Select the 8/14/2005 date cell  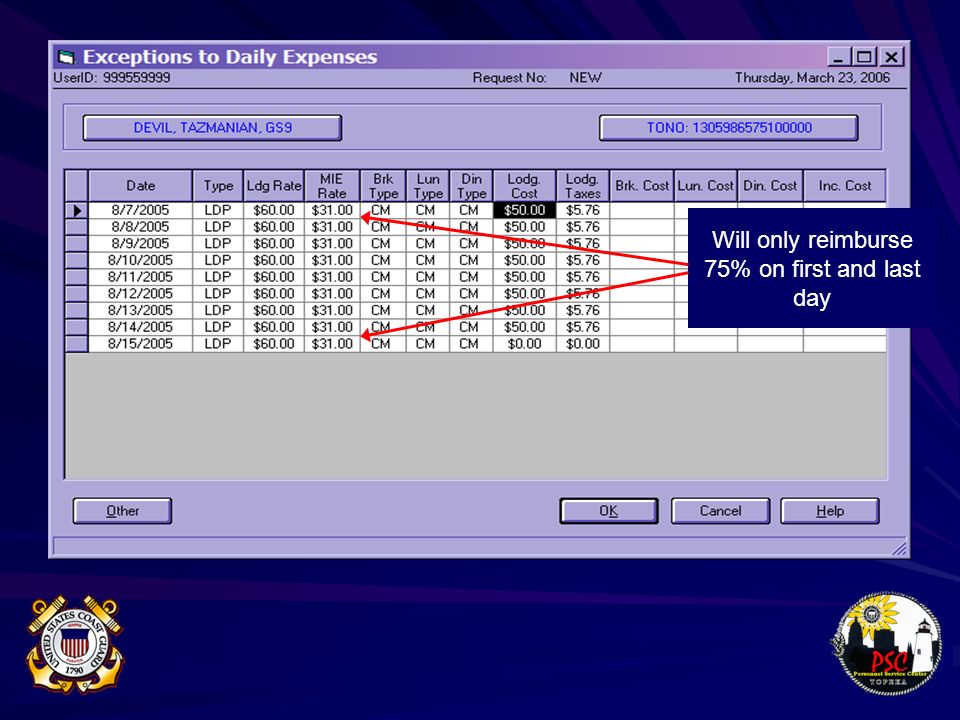[x=140, y=327]
